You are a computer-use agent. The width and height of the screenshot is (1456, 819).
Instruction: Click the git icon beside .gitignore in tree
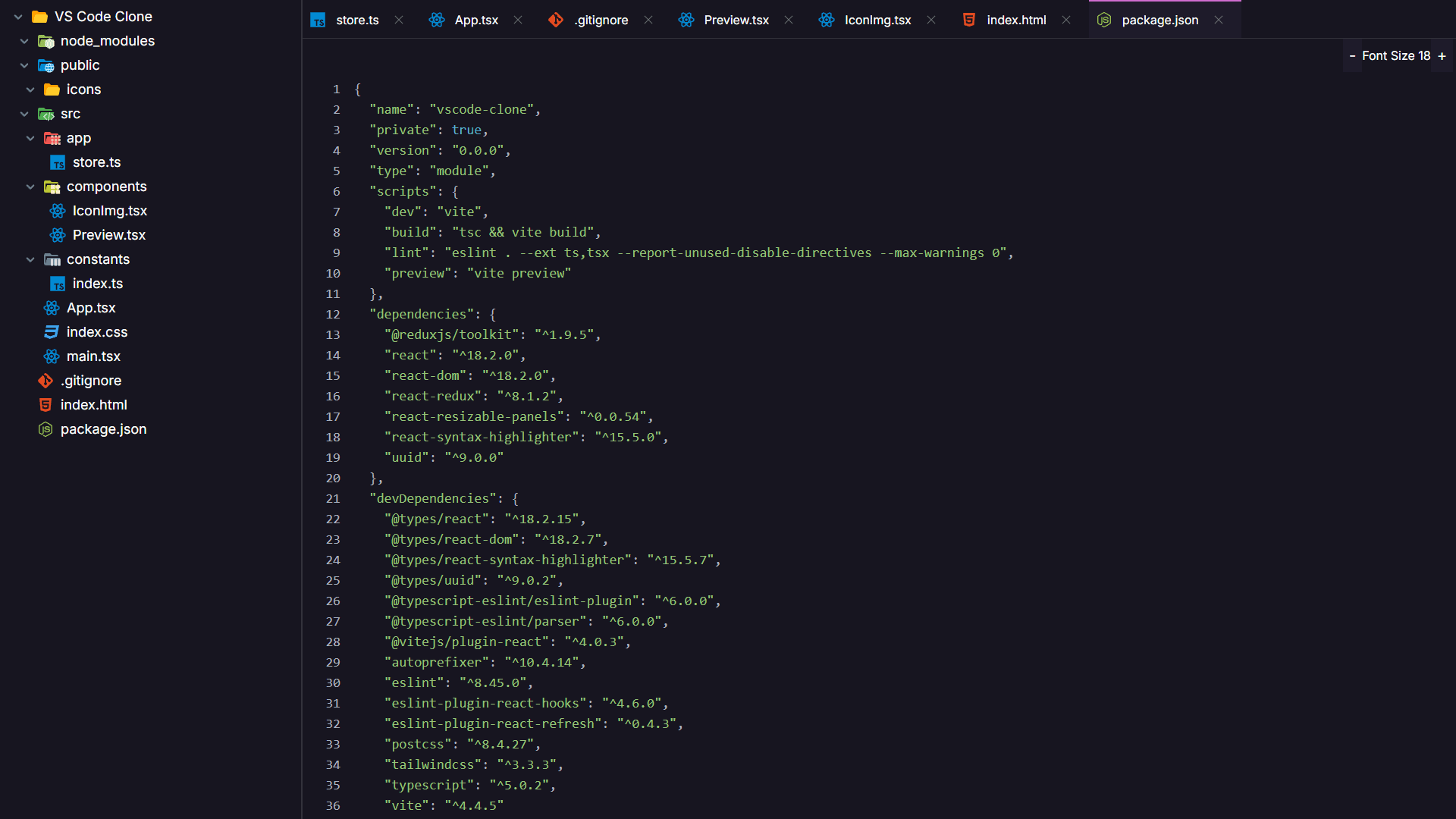[x=46, y=381]
